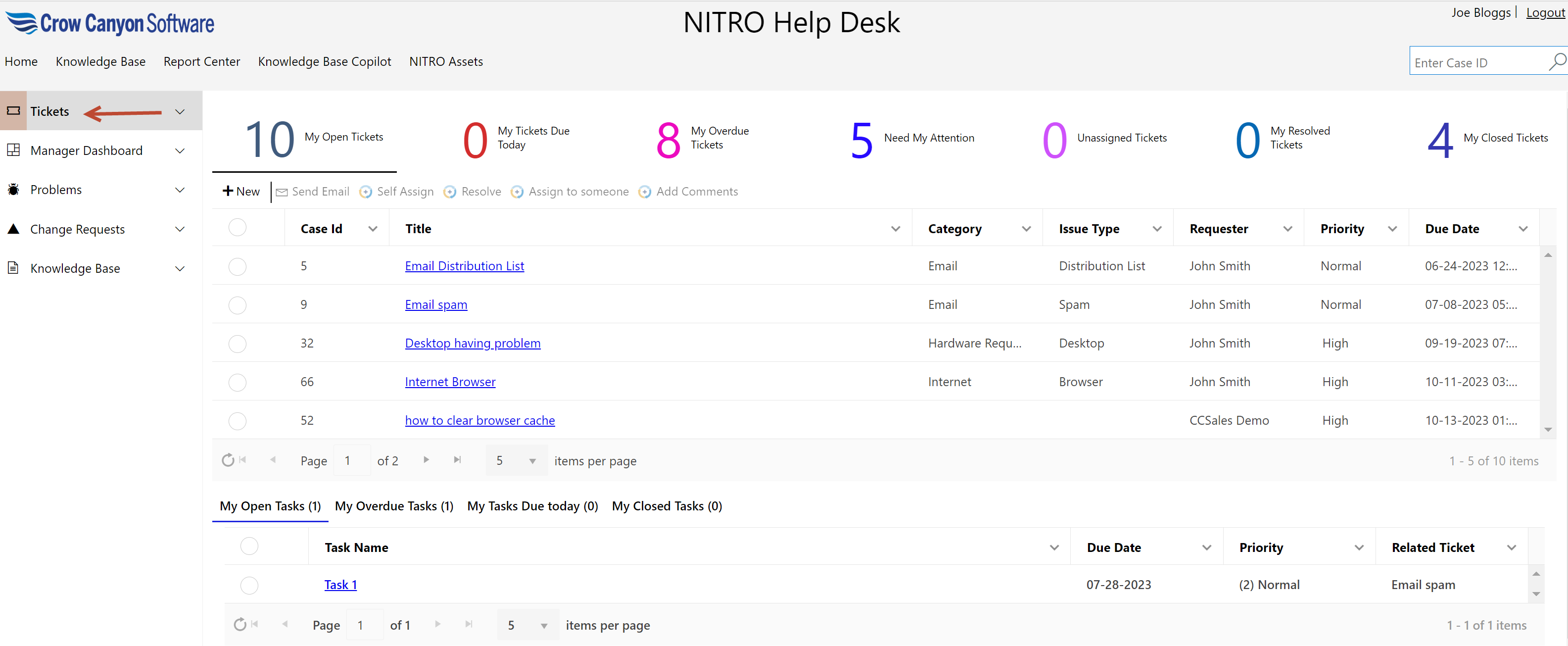Go to first page of tasks grid

coord(255,624)
